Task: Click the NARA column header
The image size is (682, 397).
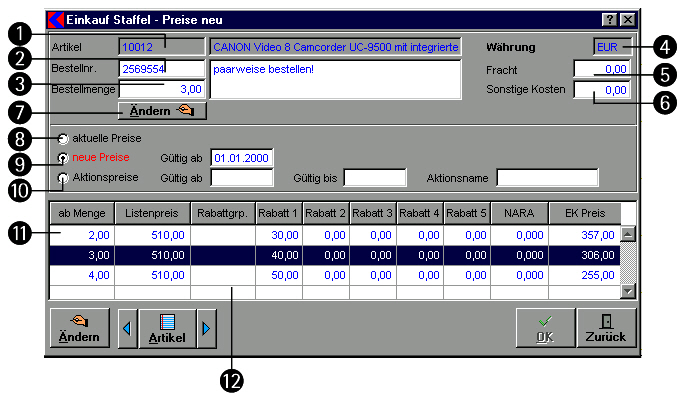Action: (519, 213)
